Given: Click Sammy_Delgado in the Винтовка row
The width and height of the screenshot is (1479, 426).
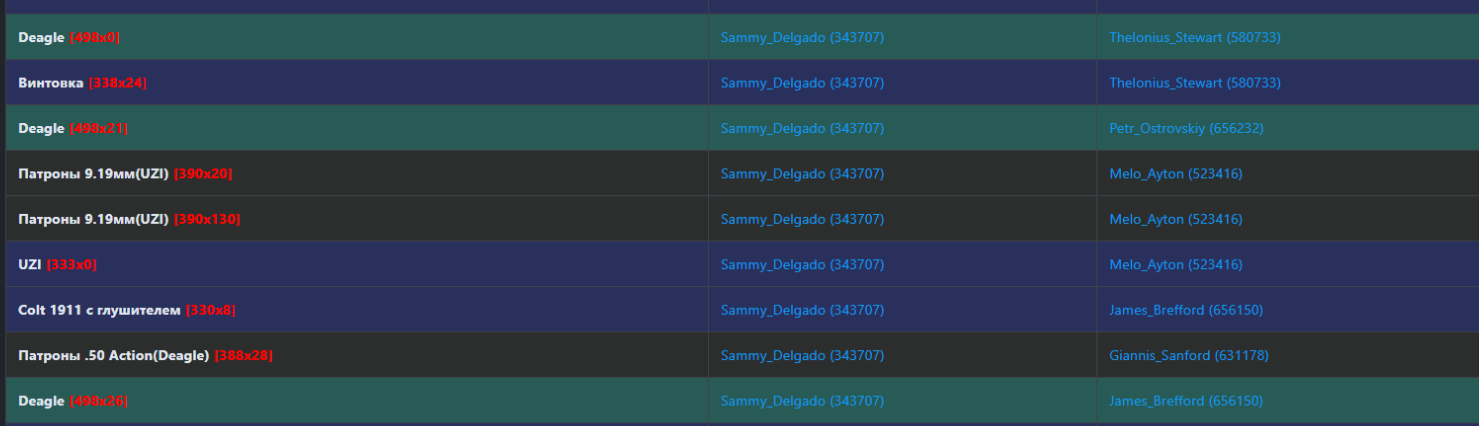Looking at the screenshot, I should 802,83.
